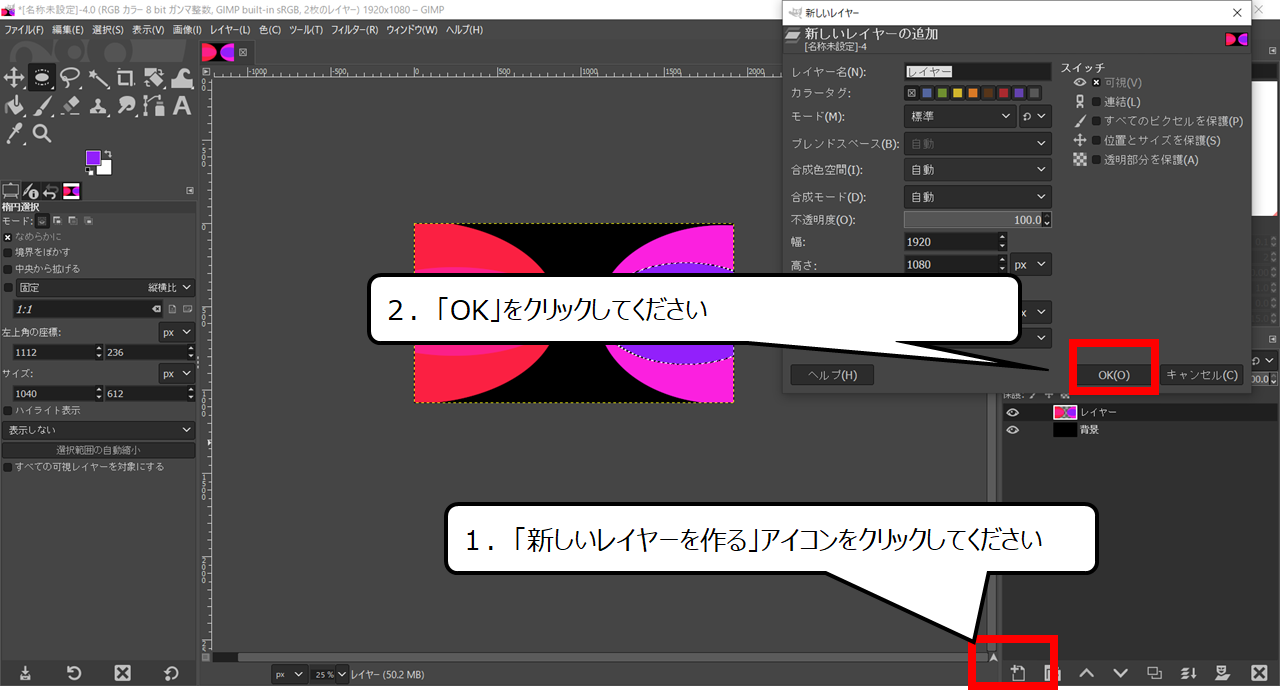This screenshot has height=690, width=1280.
Task: Check すべてのピクセルを保護(P)
Action: (1096, 121)
